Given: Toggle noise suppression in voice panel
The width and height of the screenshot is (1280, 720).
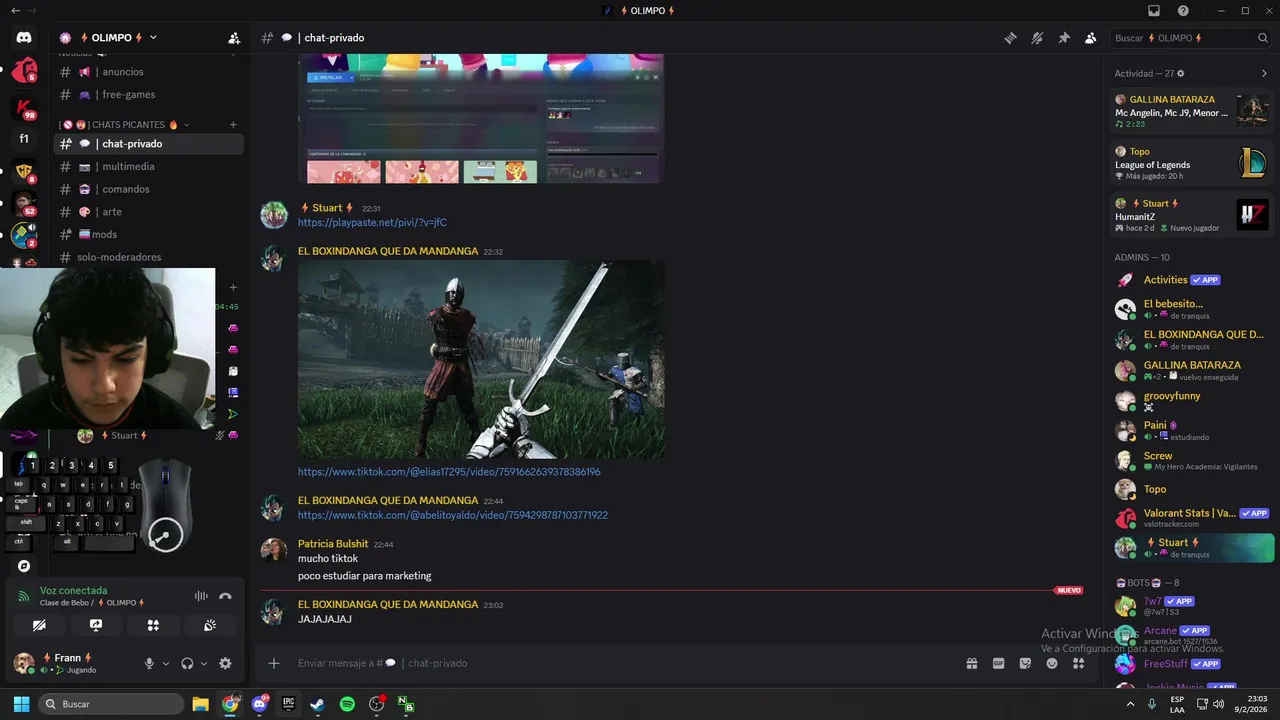Looking at the screenshot, I should tap(201, 596).
